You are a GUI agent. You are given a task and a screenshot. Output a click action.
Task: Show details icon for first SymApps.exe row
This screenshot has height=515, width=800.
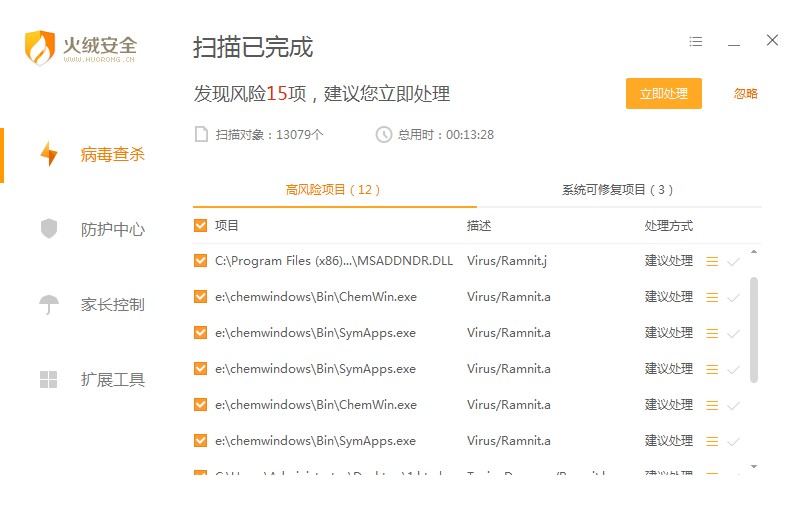coord(712,333)
